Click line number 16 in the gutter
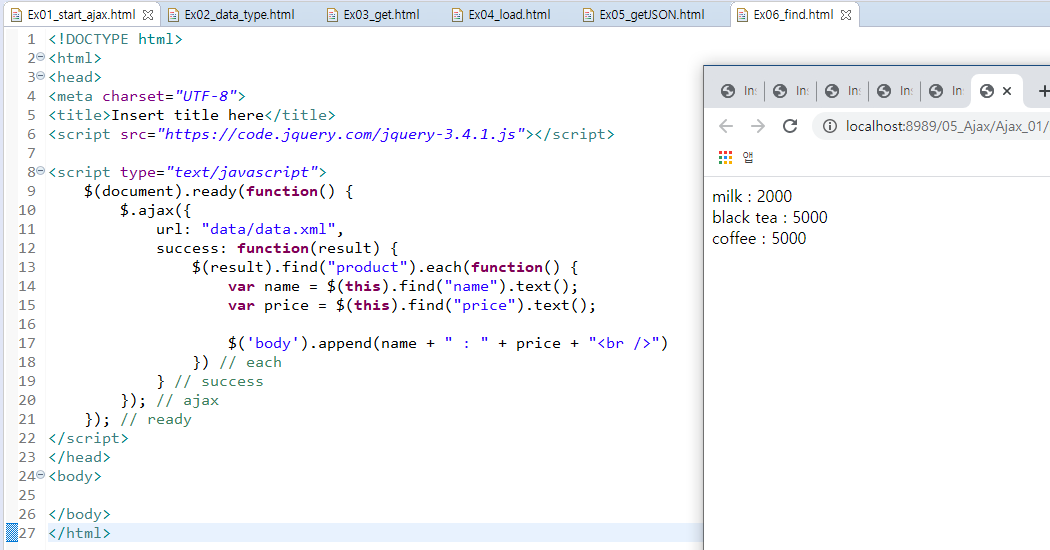 27,324
